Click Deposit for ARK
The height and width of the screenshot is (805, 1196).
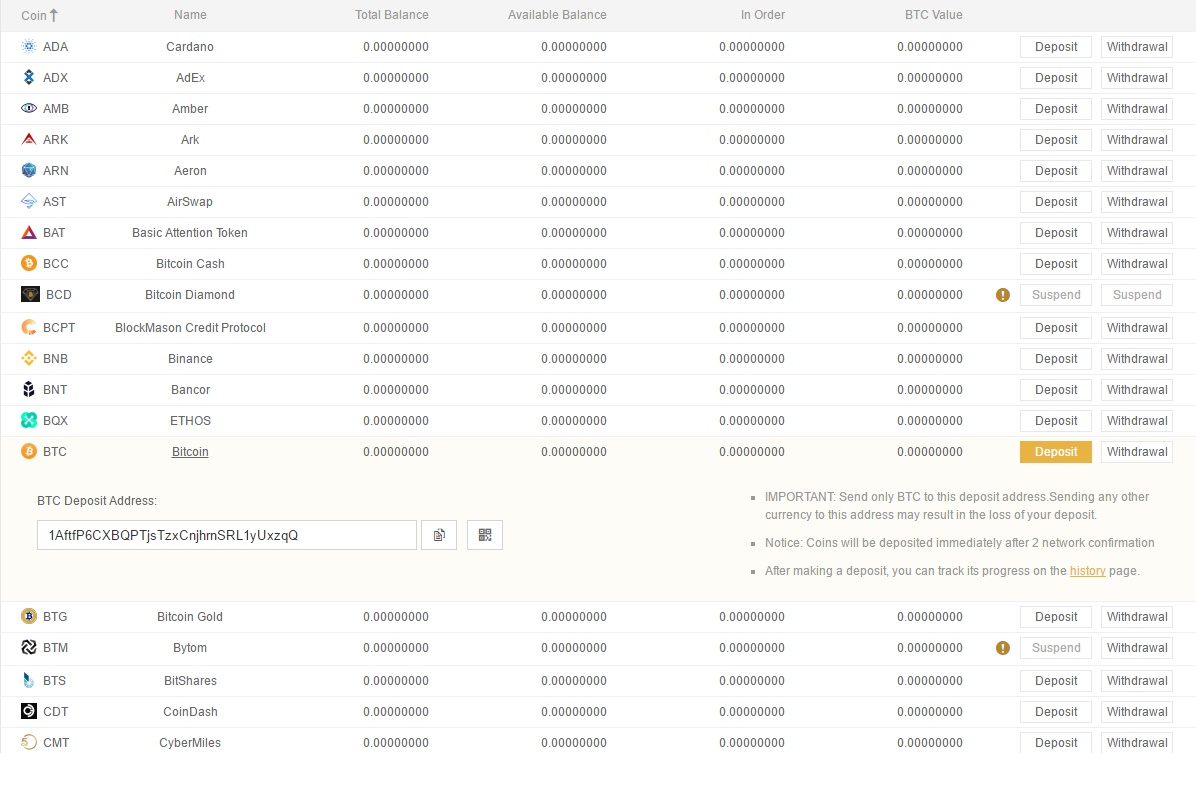click(1056, 140)
